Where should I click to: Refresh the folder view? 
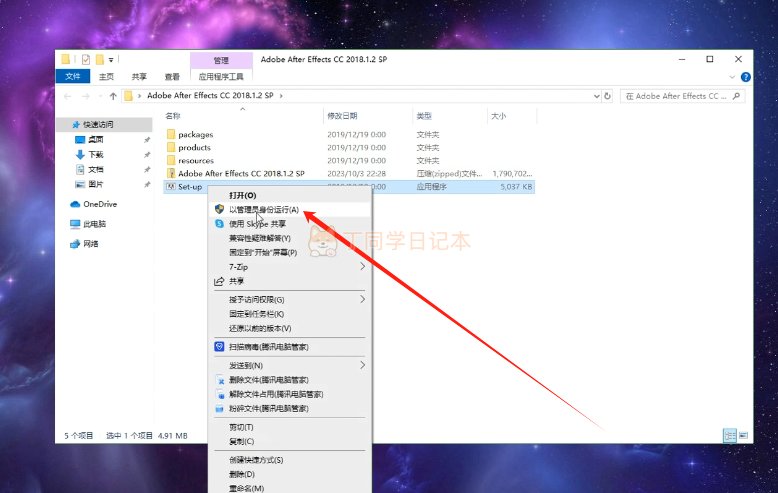tap(607, 96)
